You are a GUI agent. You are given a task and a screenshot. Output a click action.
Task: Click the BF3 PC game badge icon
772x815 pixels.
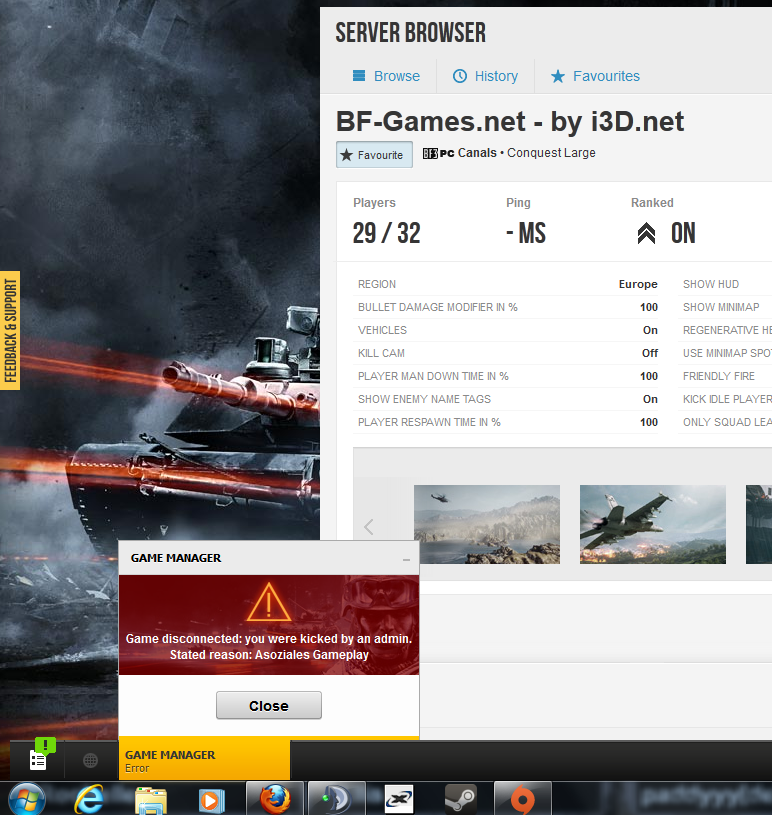pyautogui.click(x=438, y=153)
